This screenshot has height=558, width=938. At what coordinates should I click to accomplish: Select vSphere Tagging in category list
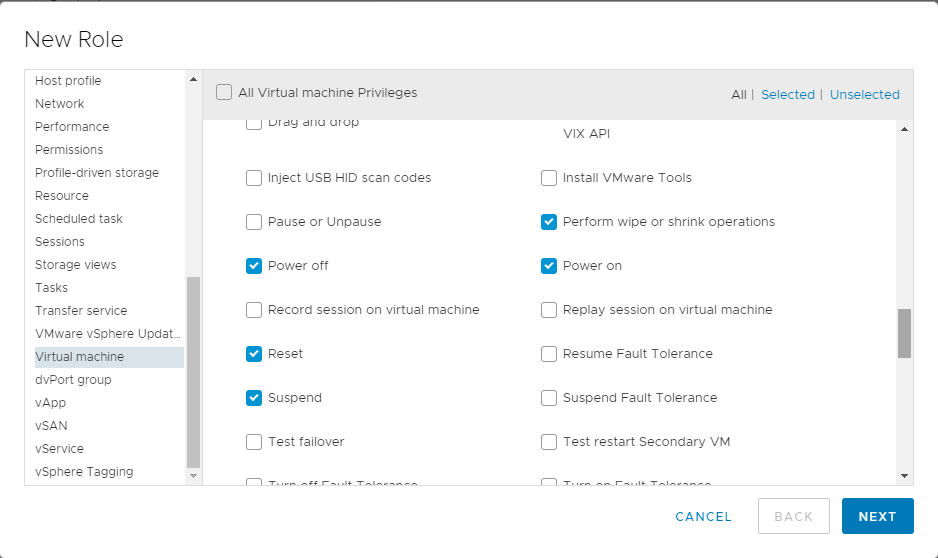84,472
